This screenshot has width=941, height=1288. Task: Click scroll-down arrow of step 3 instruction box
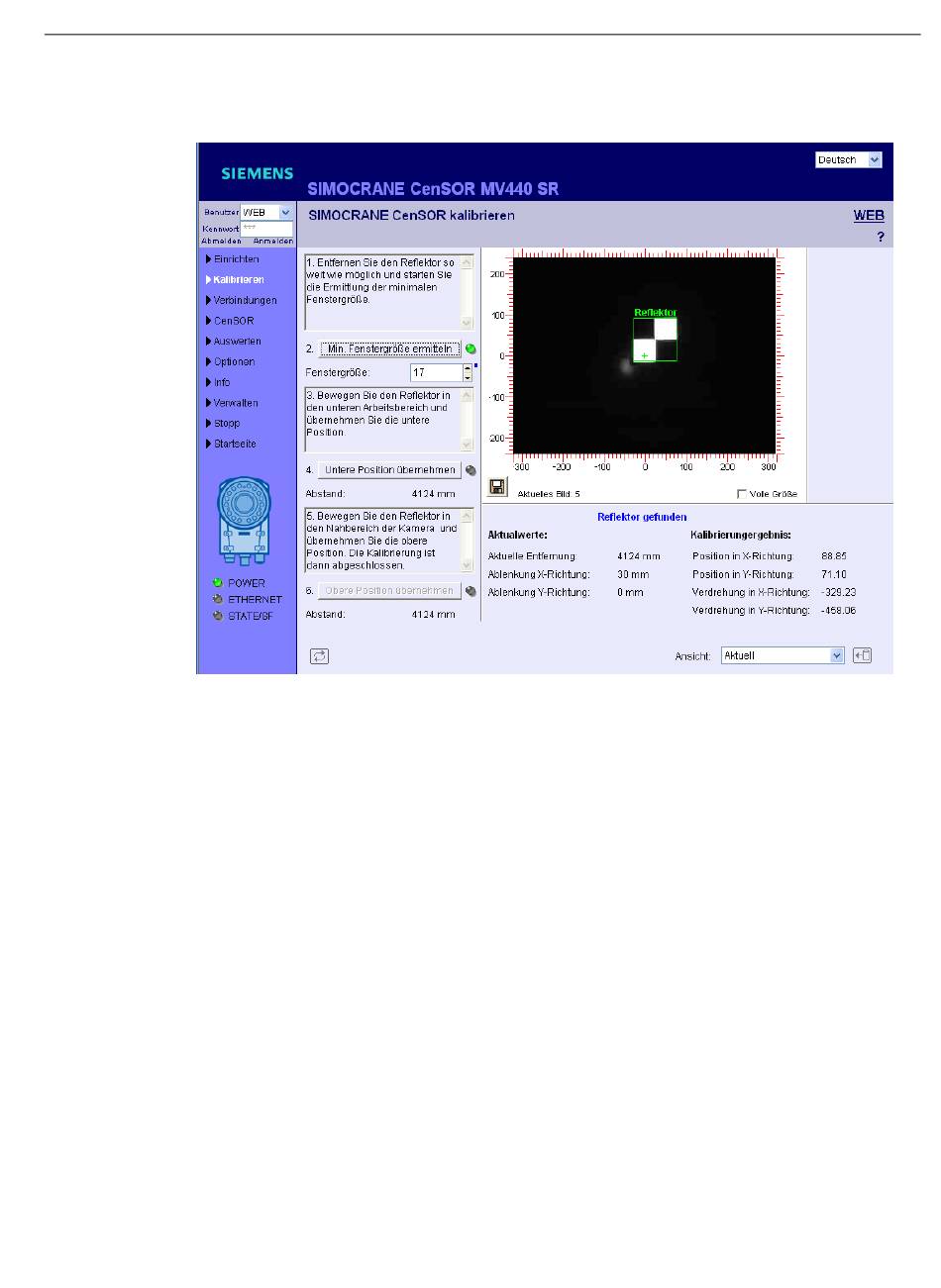(468, 445)
